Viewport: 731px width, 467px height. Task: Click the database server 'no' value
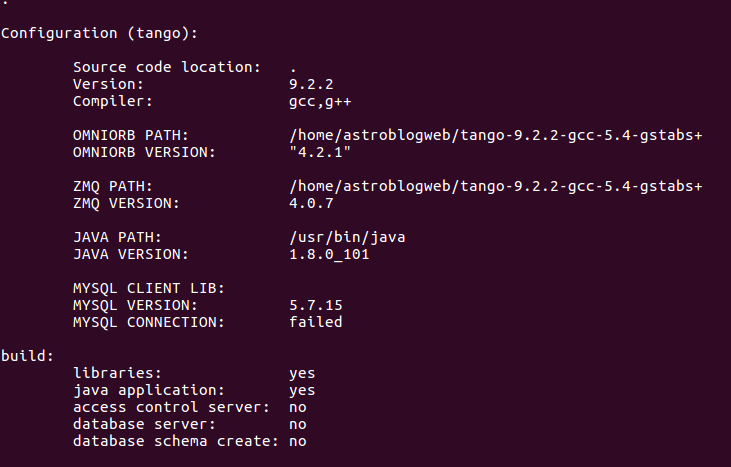[298, 425]
